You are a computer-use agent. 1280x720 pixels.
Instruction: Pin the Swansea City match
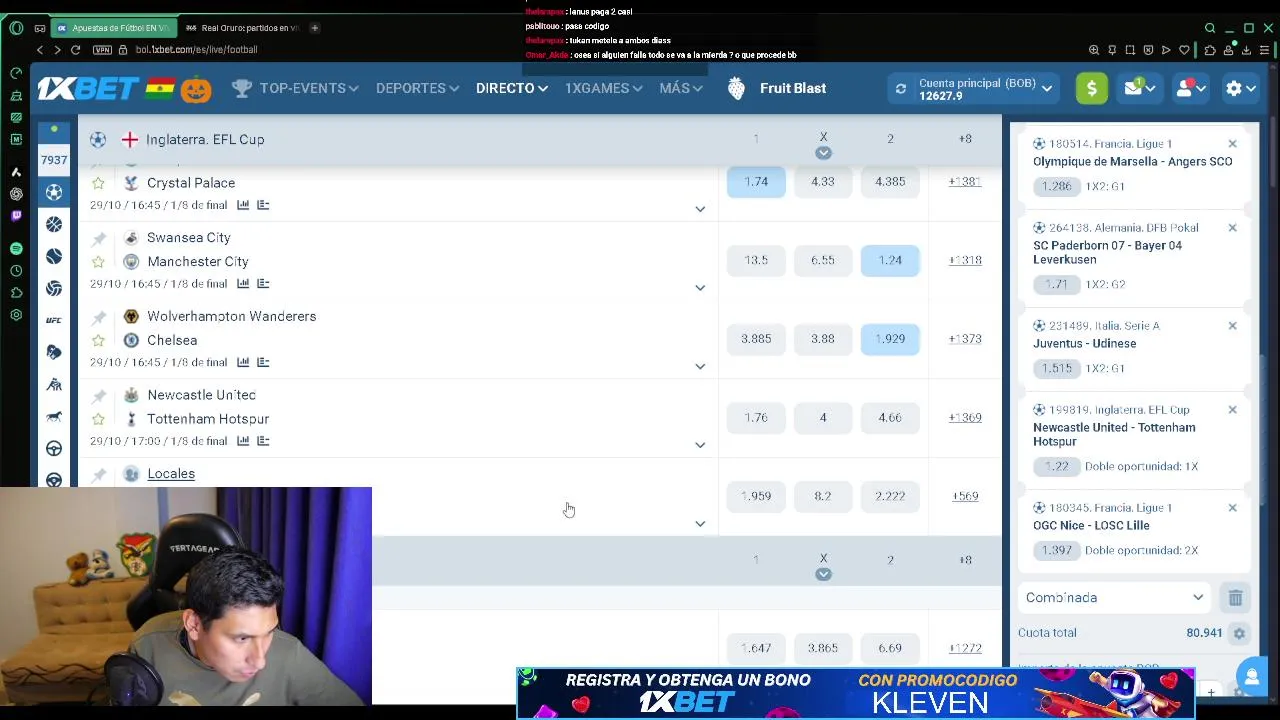tap(99, 238)
